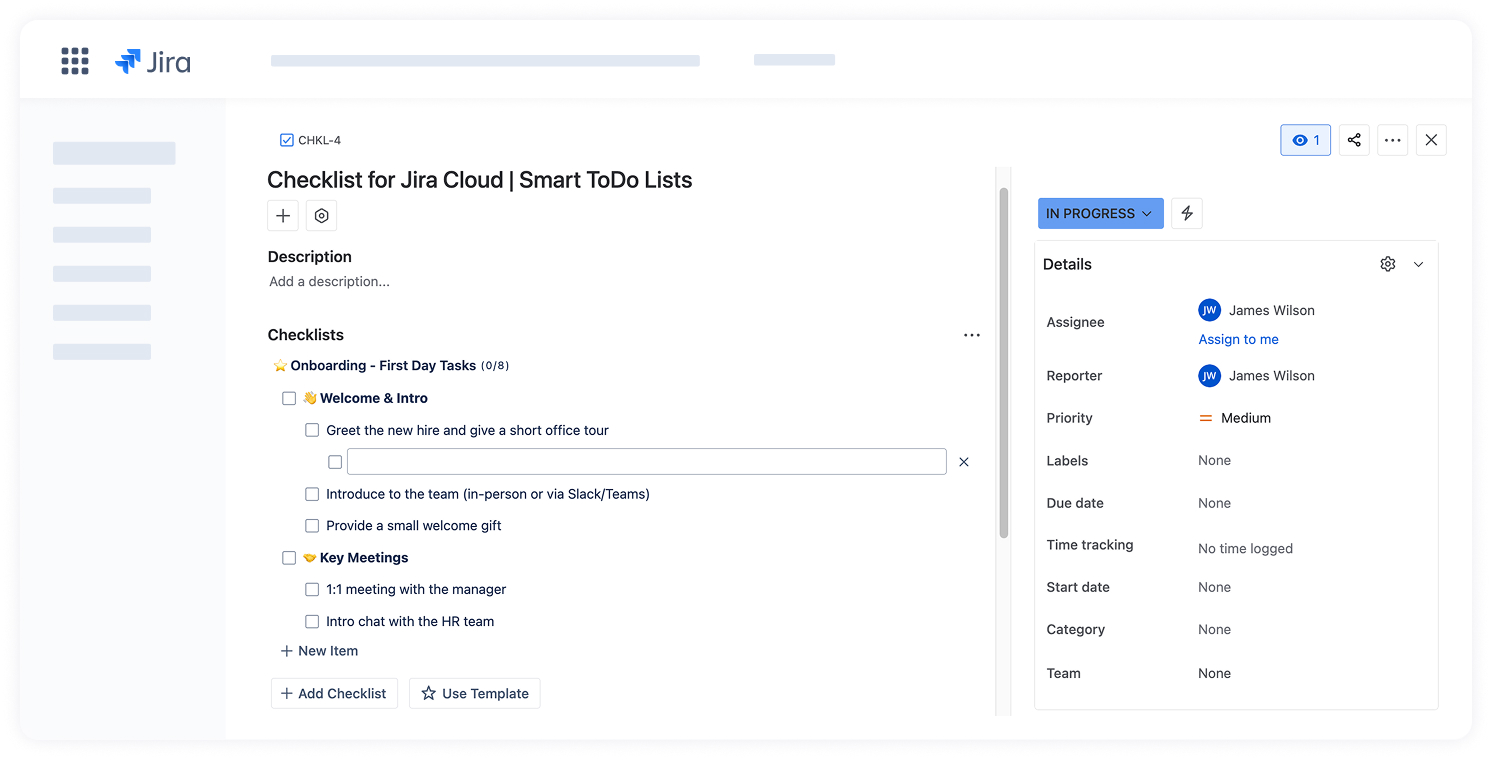Click the empty checklist item text field
The height and width of the screenshot is (760, 1492).
pyautogui.click(x=646, y=461)
